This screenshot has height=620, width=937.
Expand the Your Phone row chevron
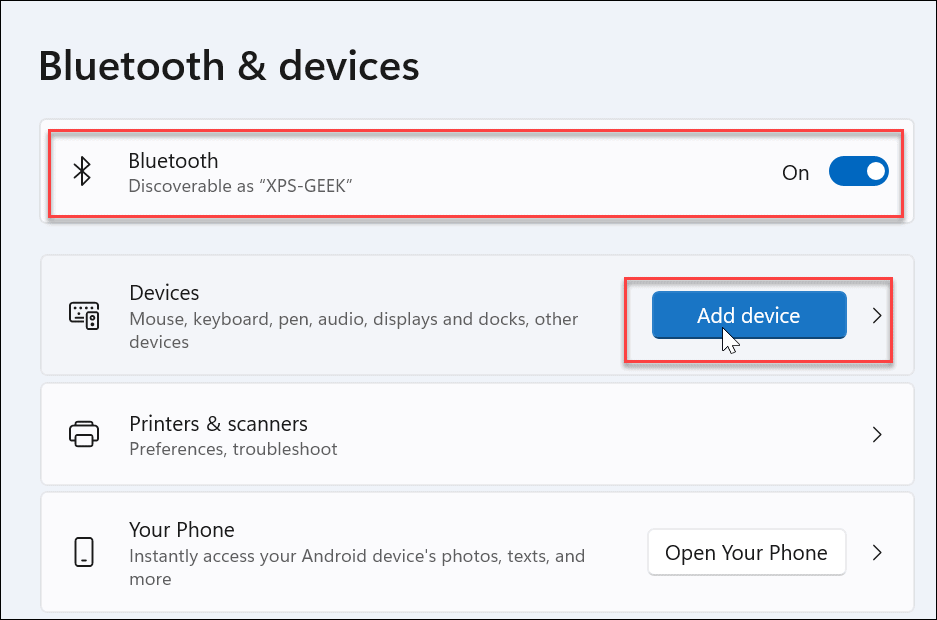(877, 553)
